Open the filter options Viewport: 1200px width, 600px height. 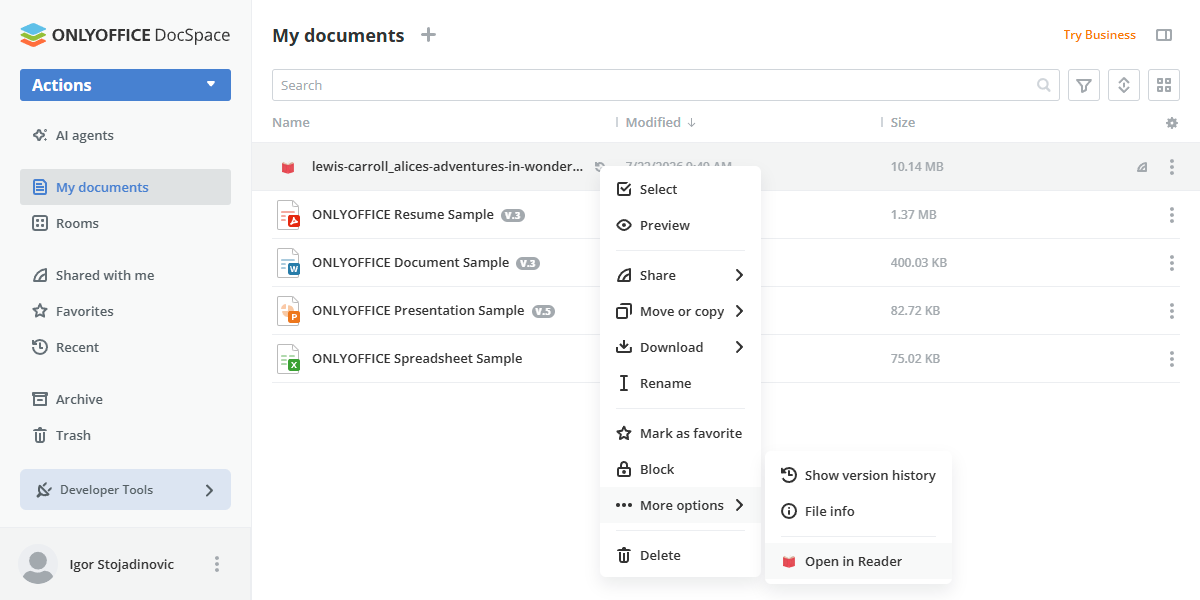(x=1084, y=85)
